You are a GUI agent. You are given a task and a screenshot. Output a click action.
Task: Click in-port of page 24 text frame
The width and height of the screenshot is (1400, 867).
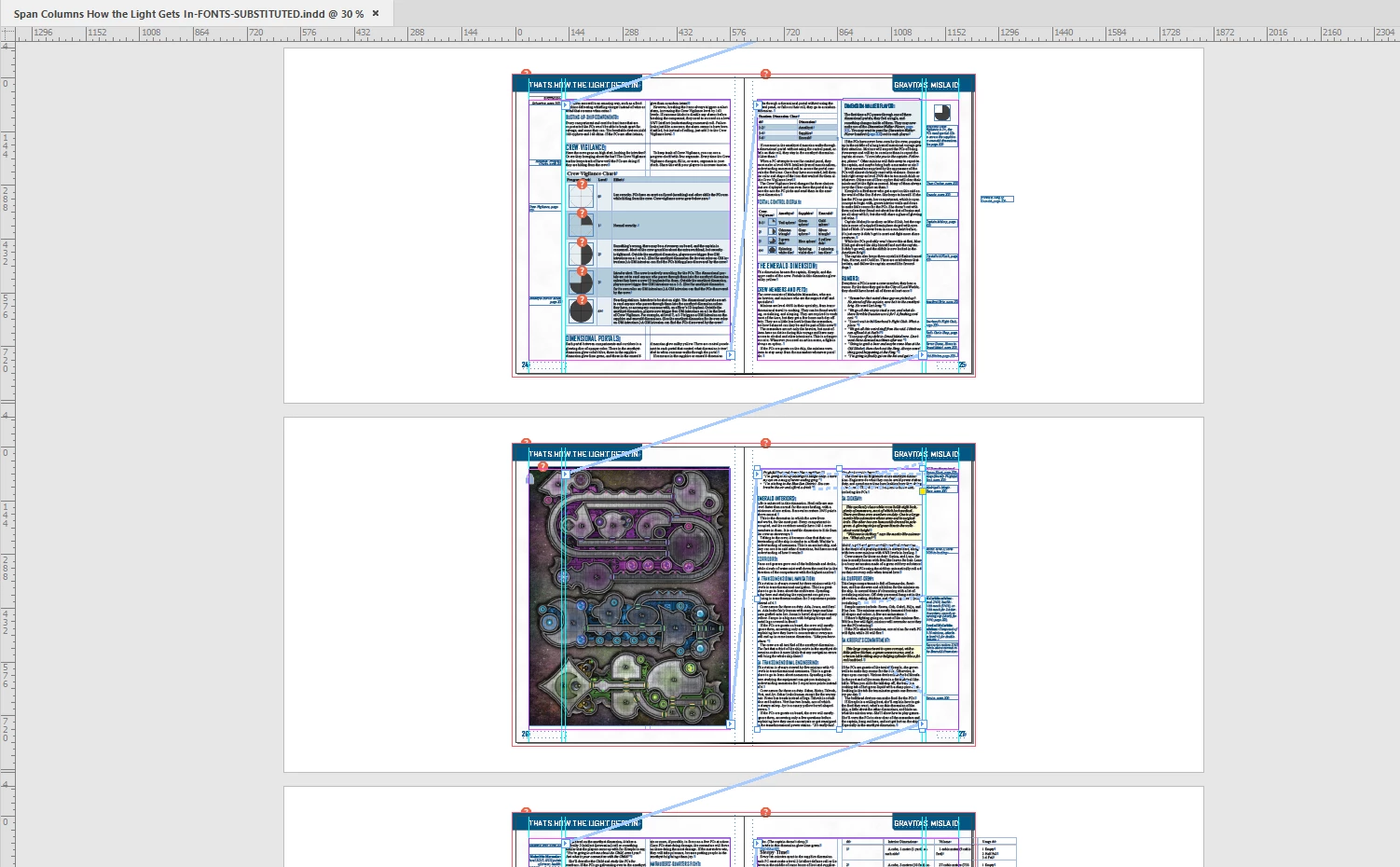pyautogui.click(x=566, y=104)
